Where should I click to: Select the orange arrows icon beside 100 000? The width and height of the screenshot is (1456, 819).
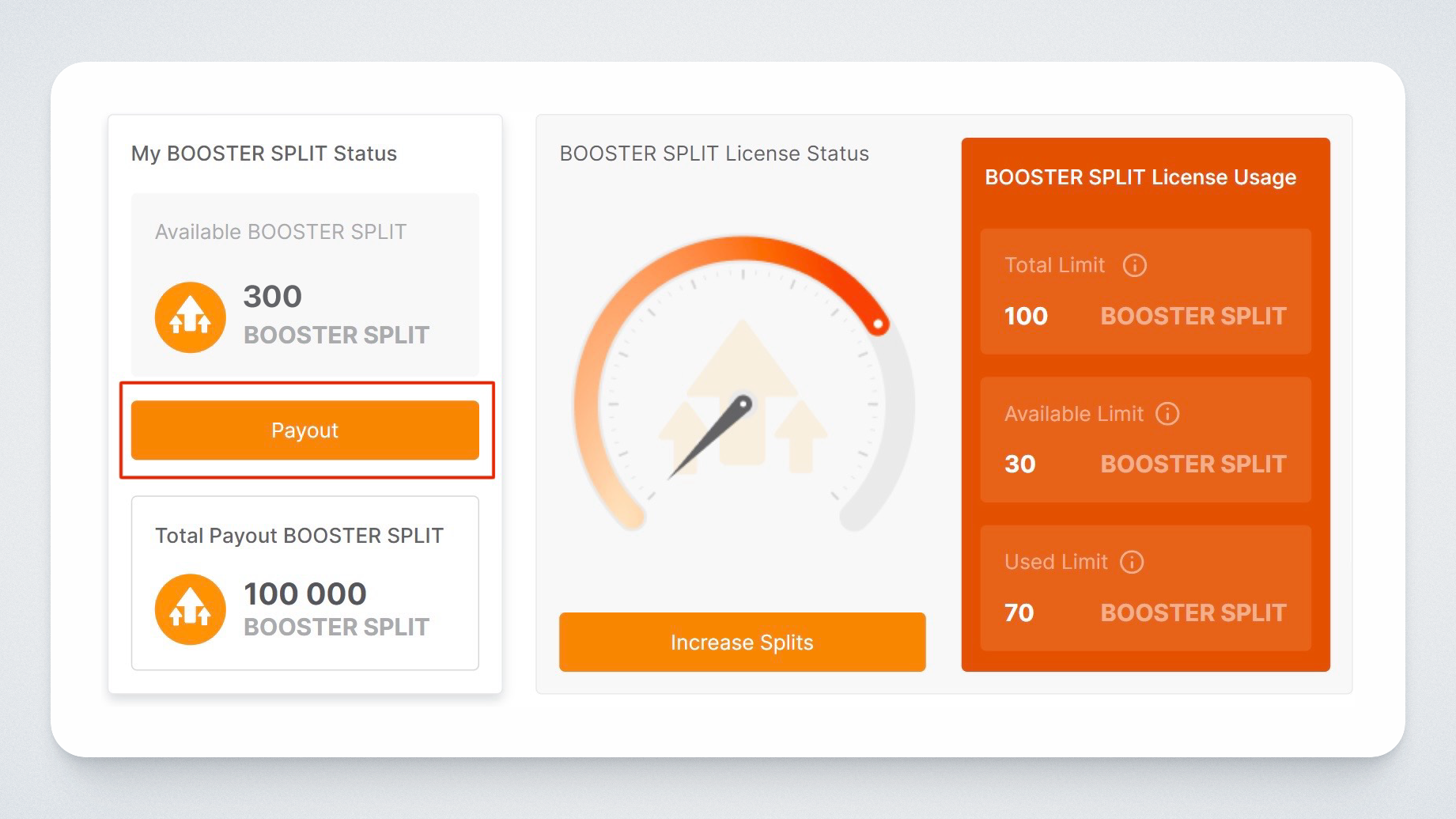(190, 609)
